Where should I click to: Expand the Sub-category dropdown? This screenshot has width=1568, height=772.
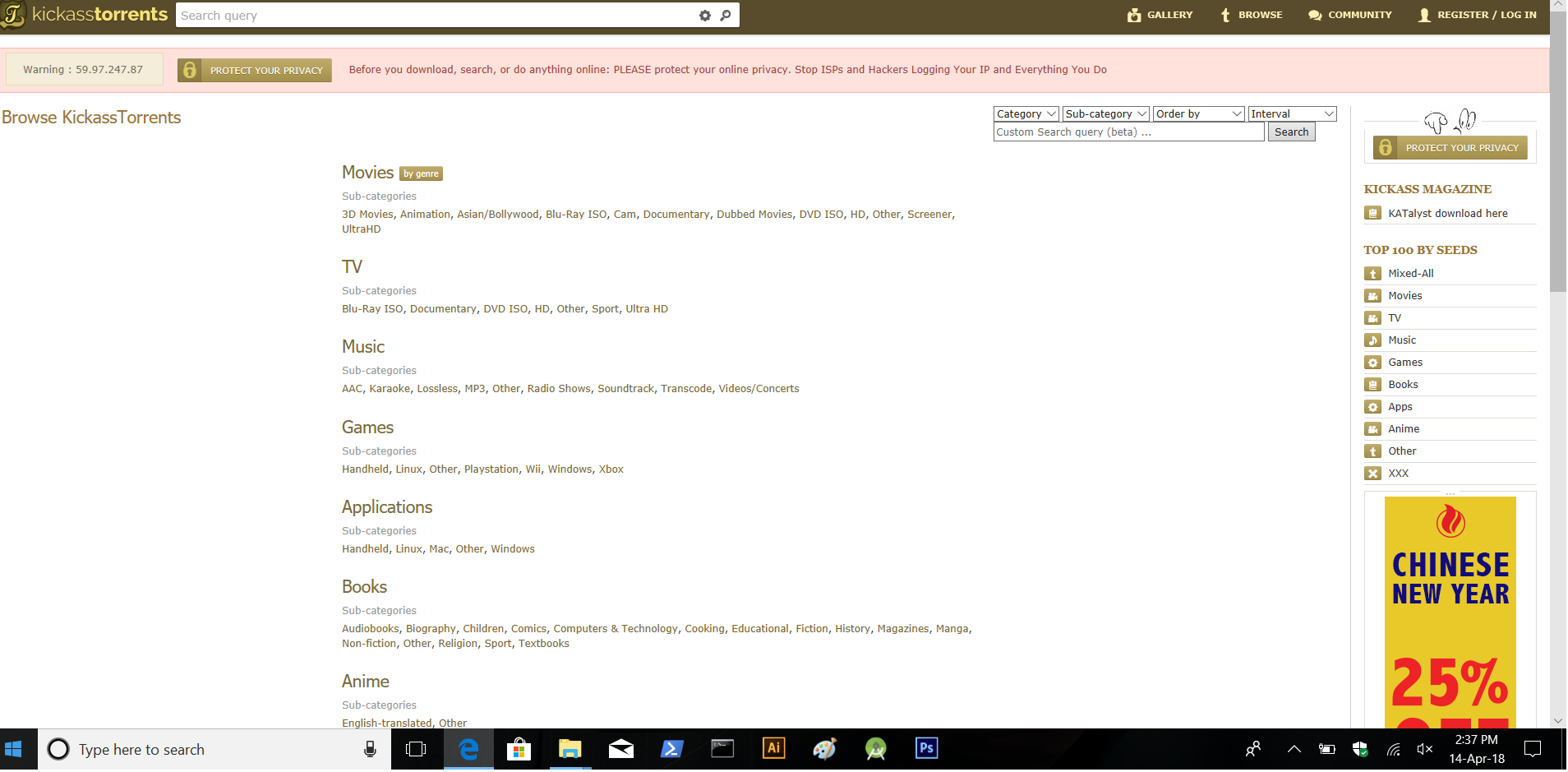(x=1105, y=114)
